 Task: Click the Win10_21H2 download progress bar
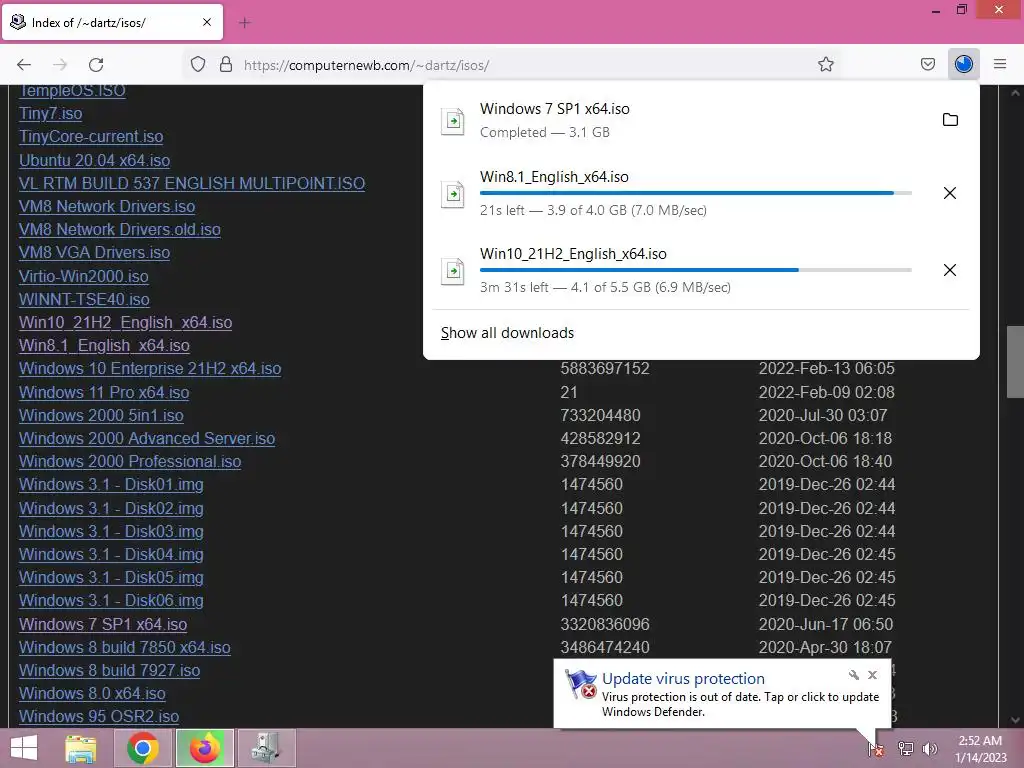tap(696, 270)
